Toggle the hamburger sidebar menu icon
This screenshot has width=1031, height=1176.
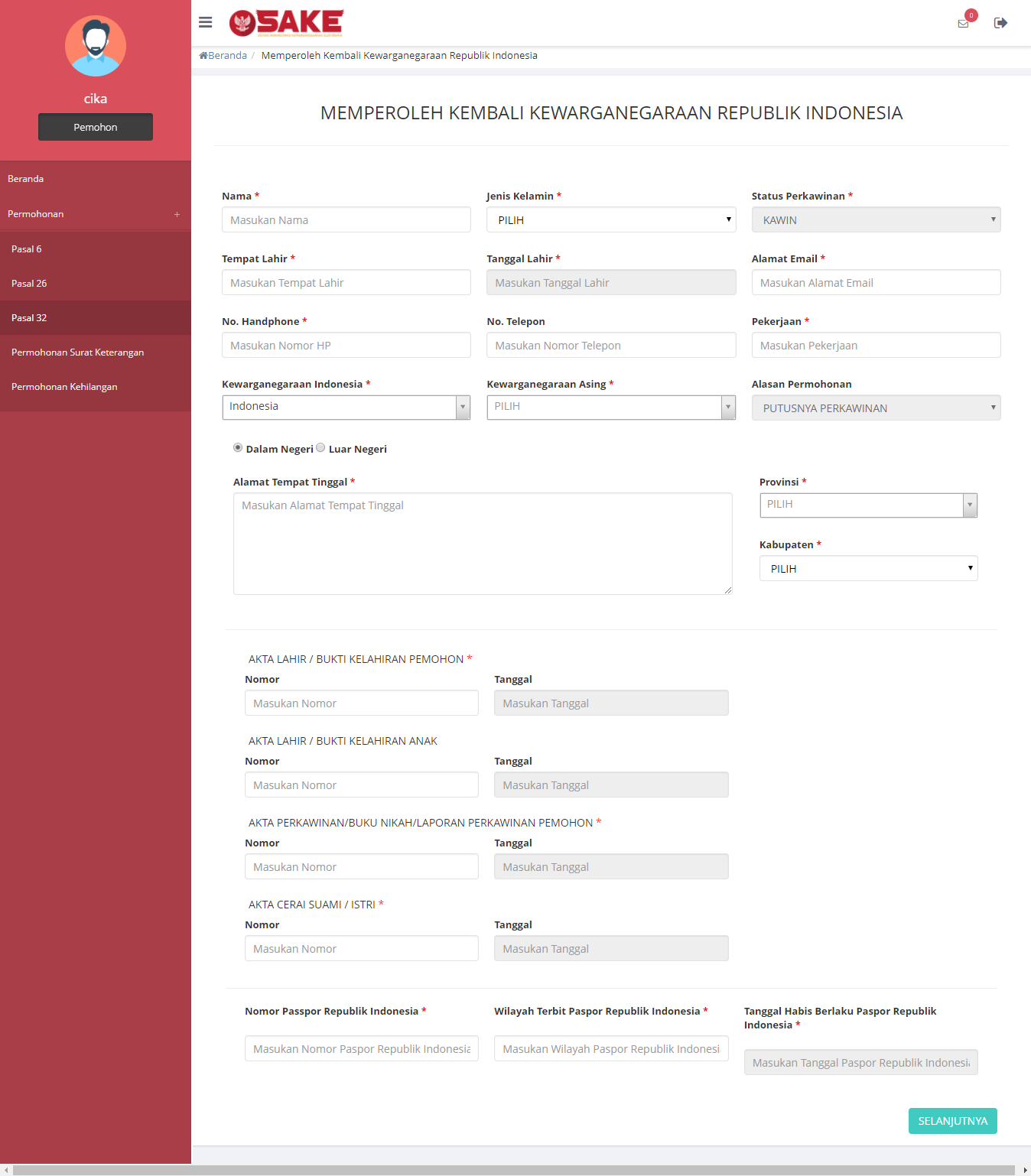click(205, 22)
